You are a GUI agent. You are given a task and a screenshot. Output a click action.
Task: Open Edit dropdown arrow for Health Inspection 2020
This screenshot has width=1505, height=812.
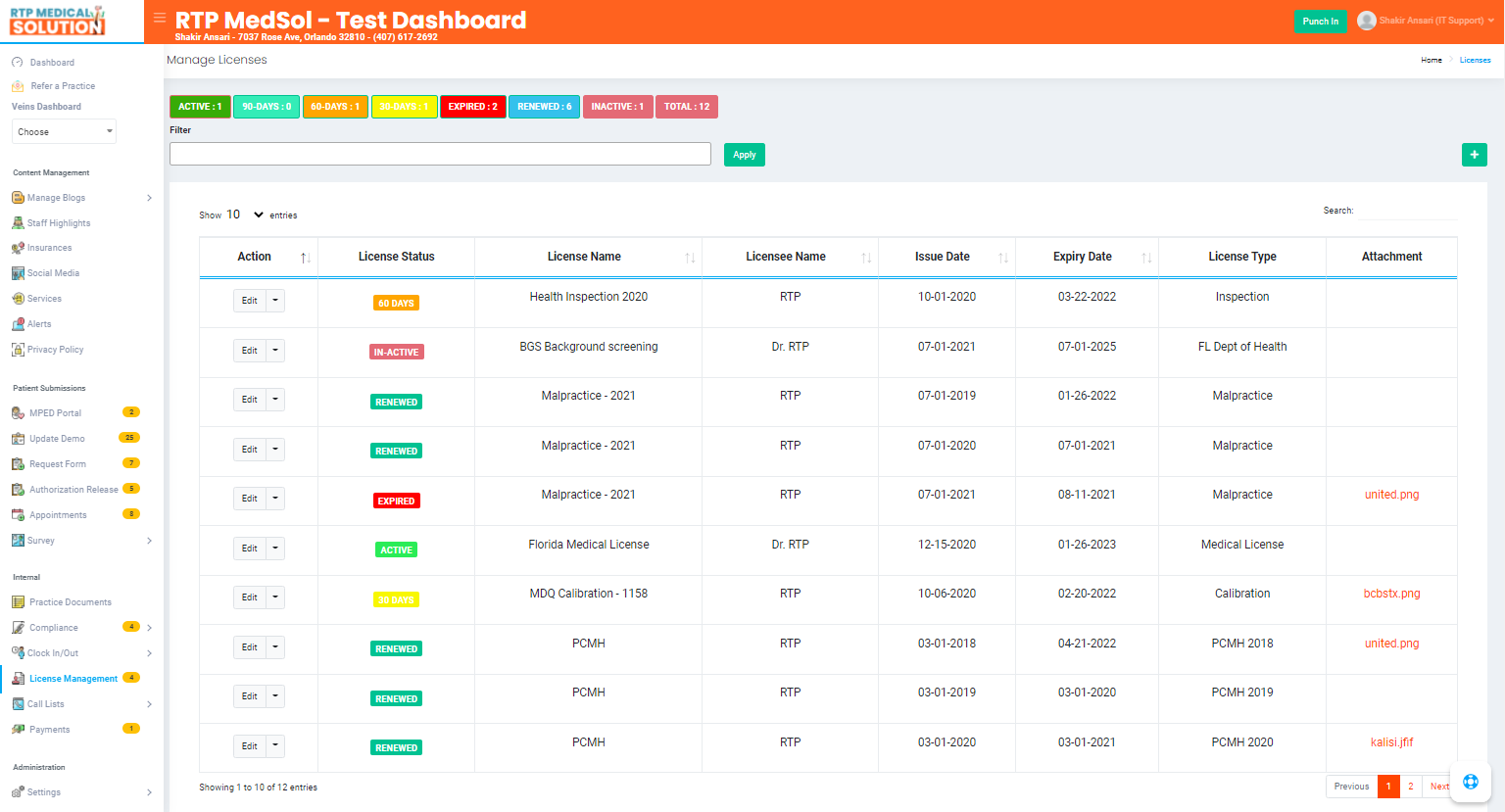point(275,301)
